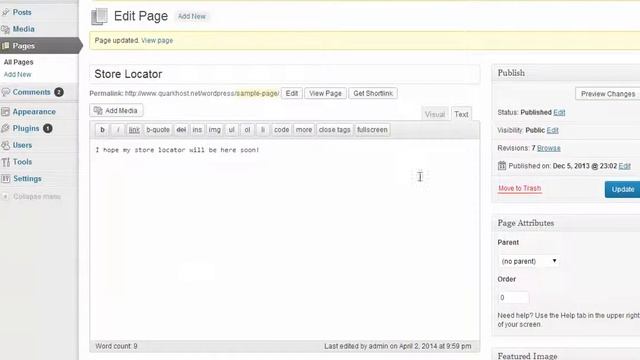Viewport: 640px width, 360px height.
Task: Click the b-quote quicktag button
Action: click(158, 130)
